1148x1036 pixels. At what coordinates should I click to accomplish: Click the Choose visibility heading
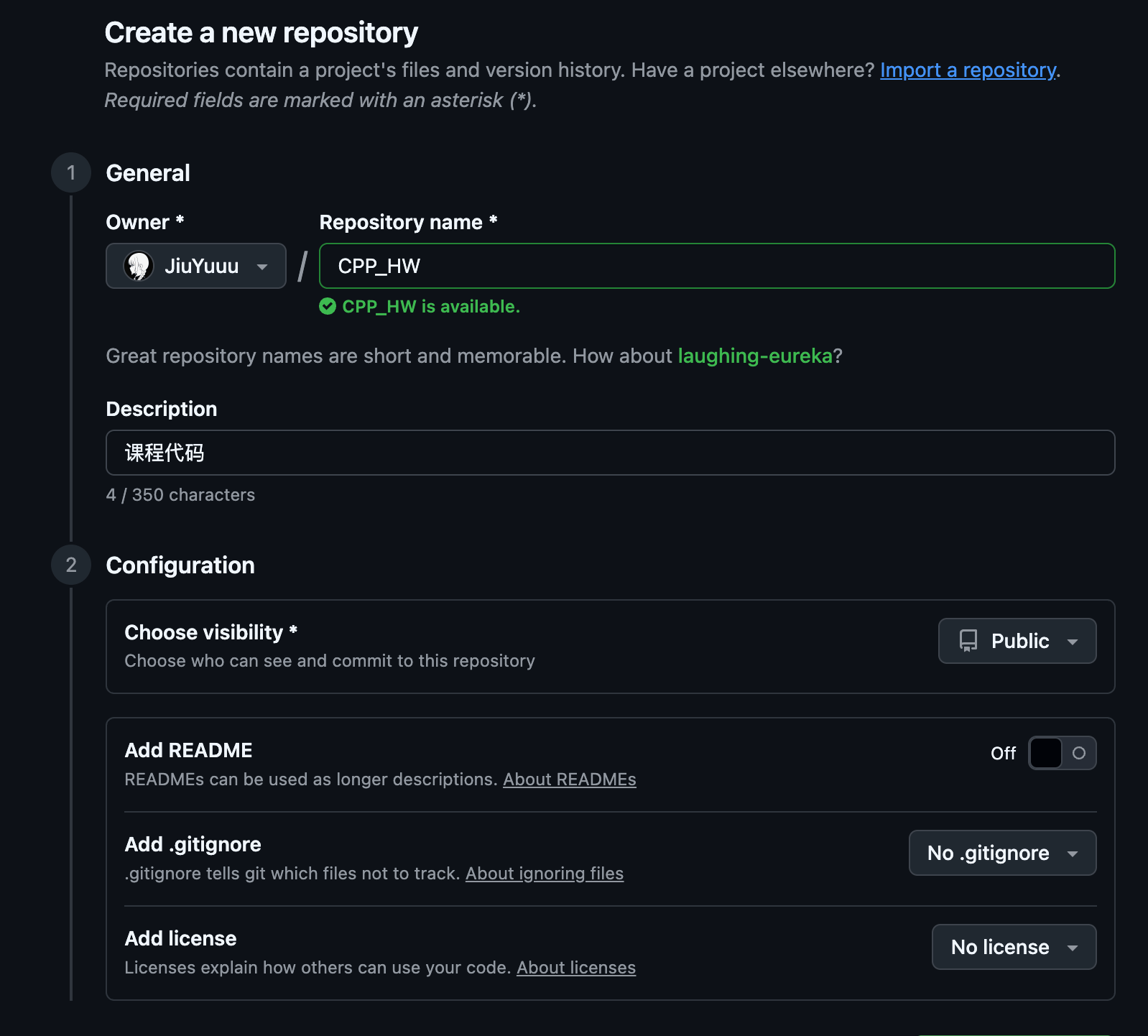[203, 632]
